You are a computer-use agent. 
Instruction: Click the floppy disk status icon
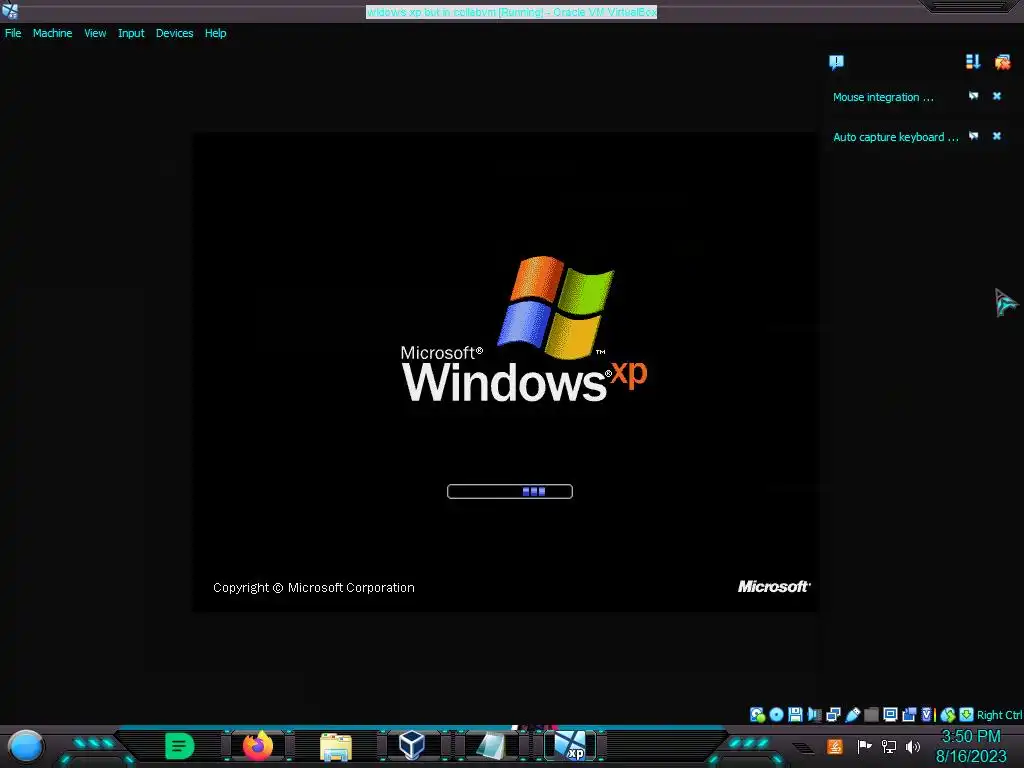795,714
